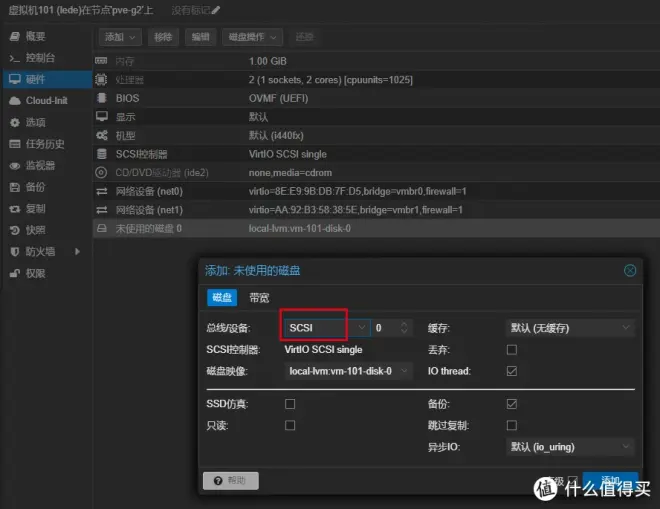Click the 监视器 monitor eye icon
Screen dimensions: 660x509
(x=15, y=166)
